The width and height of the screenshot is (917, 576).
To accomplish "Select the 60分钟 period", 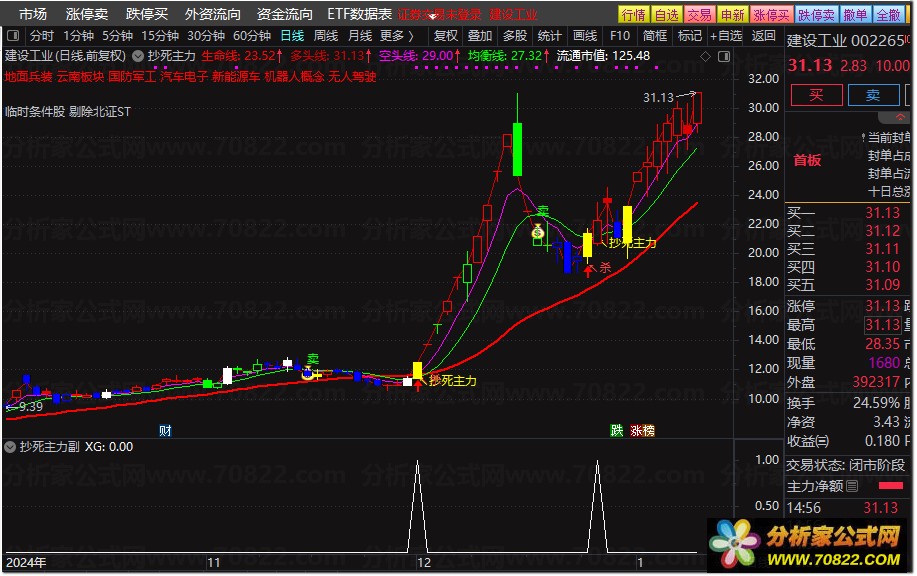I will 251,36.
